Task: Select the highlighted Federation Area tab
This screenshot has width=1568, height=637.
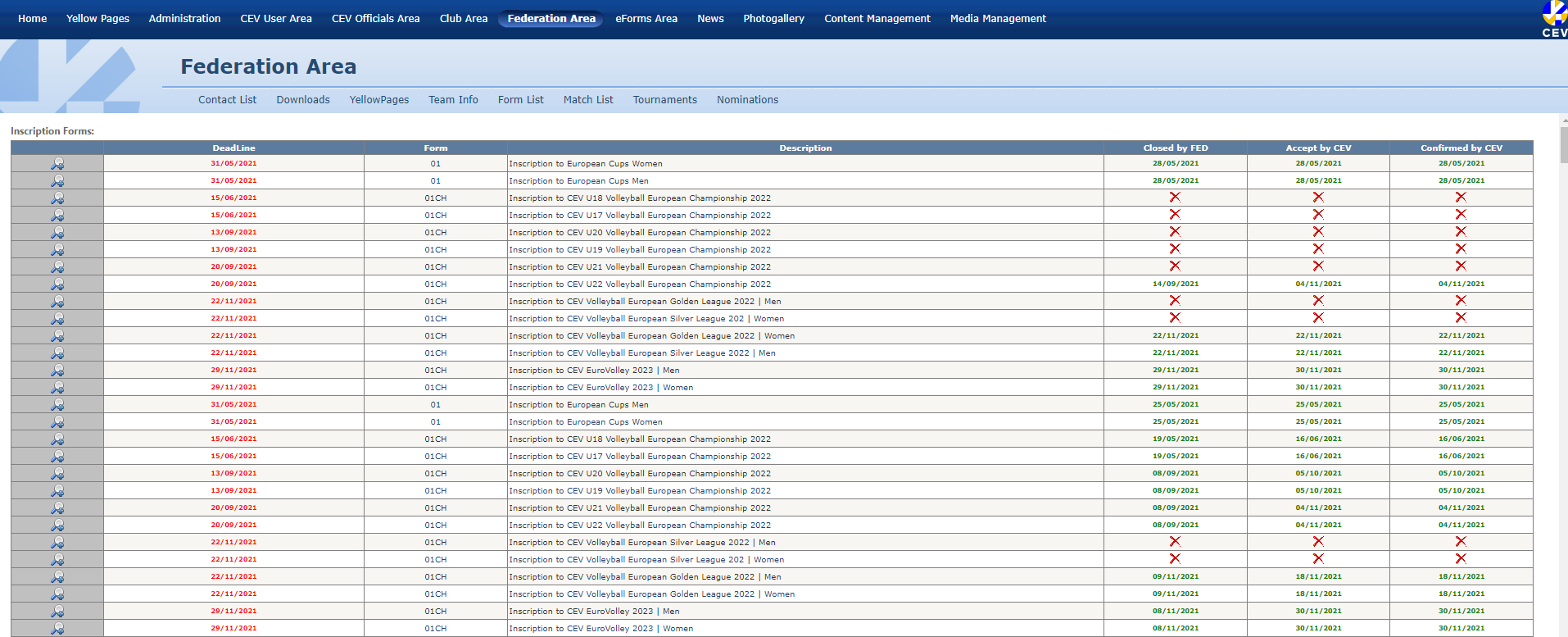Action: click(551, 18)
